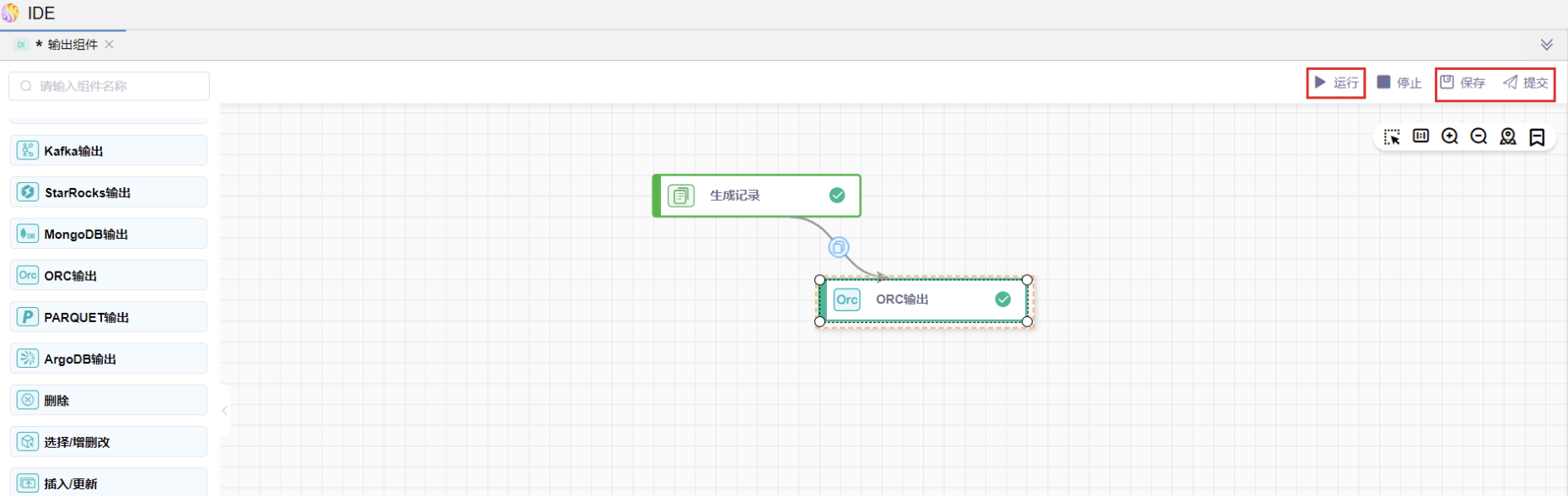1568x501 pixels.
Task: Click the 停止 (Stop) button
Action: click(1399, 83)
